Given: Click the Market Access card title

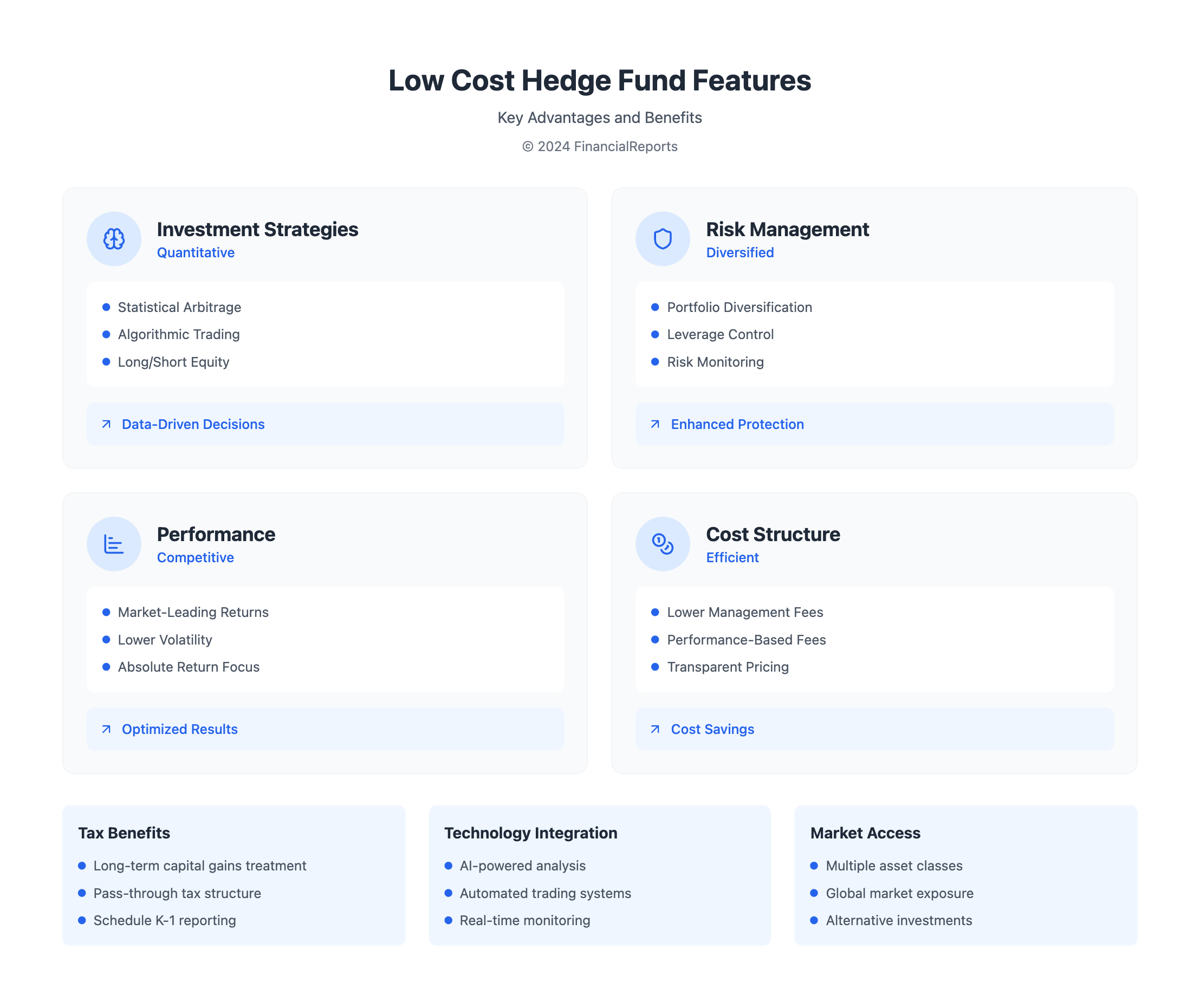Looking at the screenshot, I should [x=865, y=833].
